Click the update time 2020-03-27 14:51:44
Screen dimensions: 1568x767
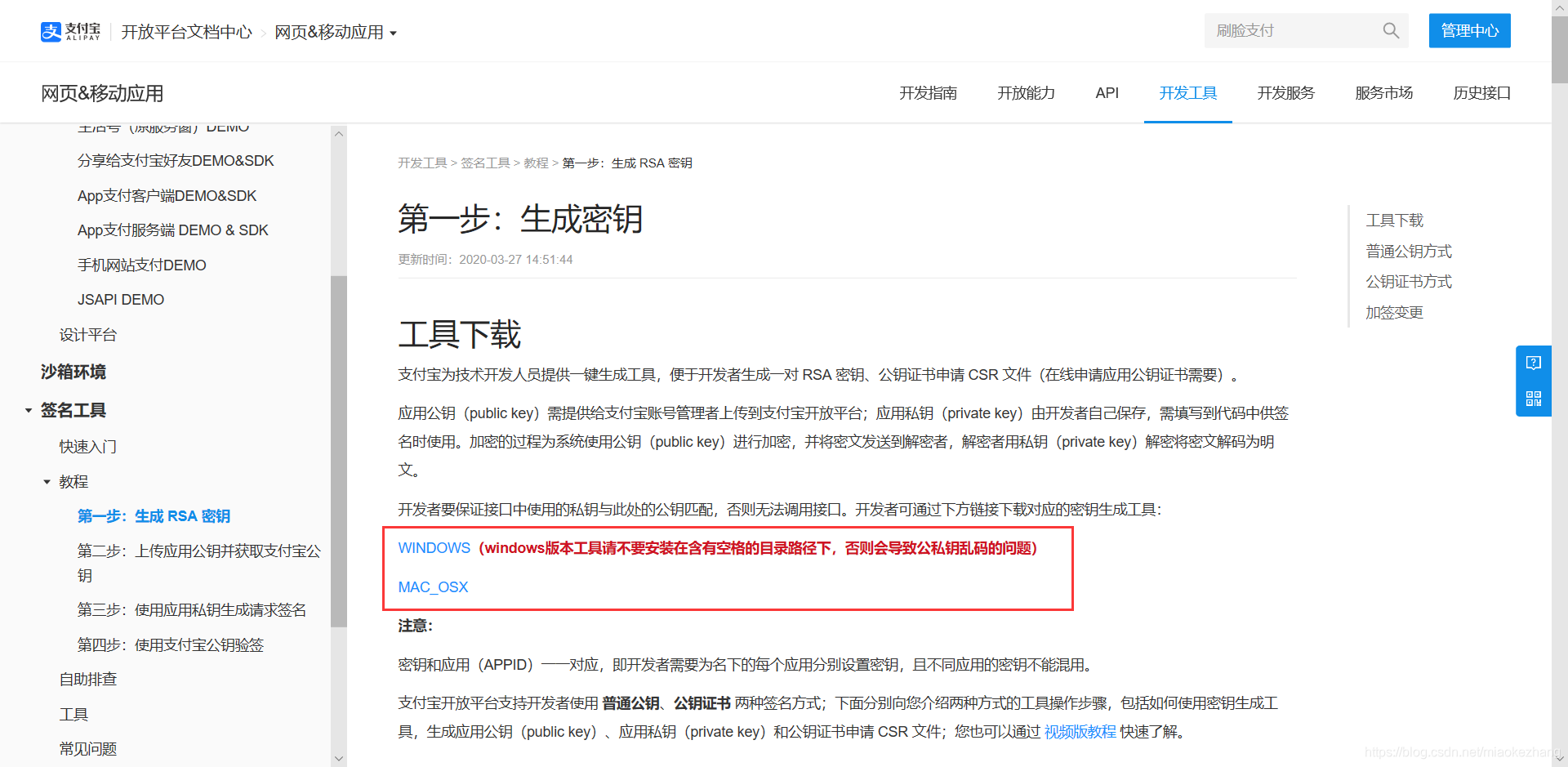[x=515, y=260]
